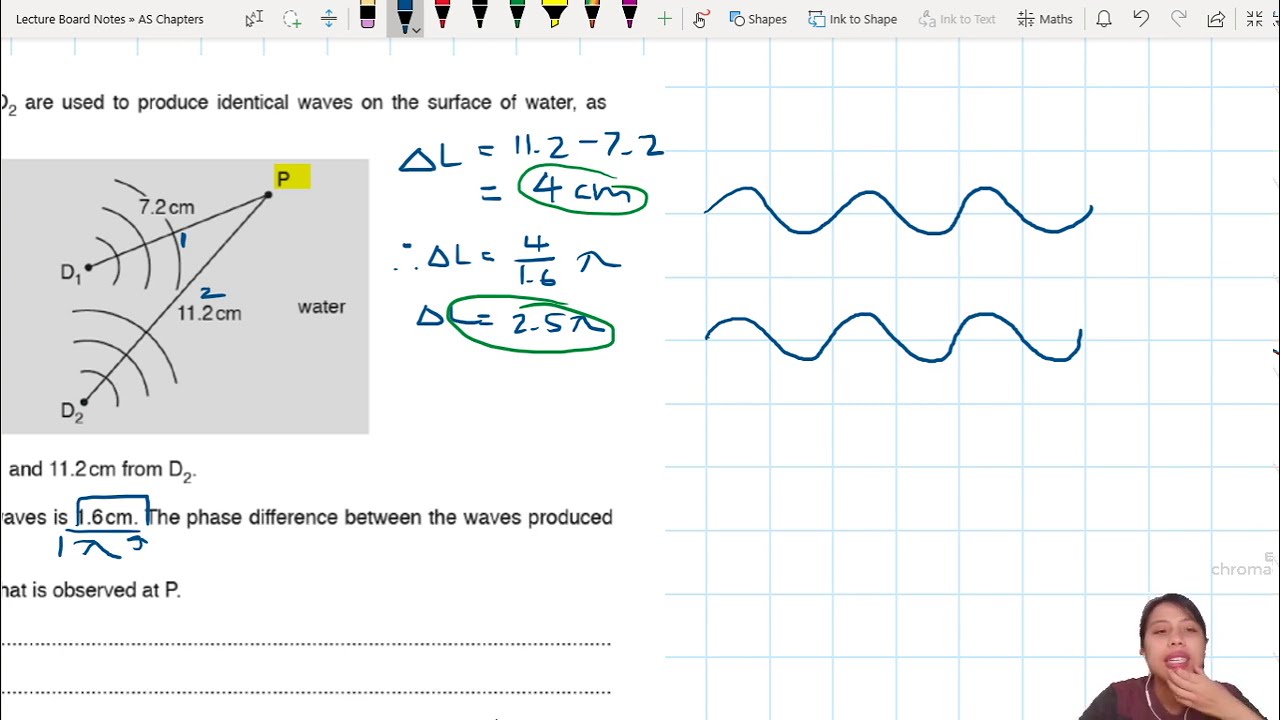Viewport: 1280px width, 720px height.
Task: Click 'and 11.2cm from D2' text
Action: pyautogui.click(x=102, y=470)
